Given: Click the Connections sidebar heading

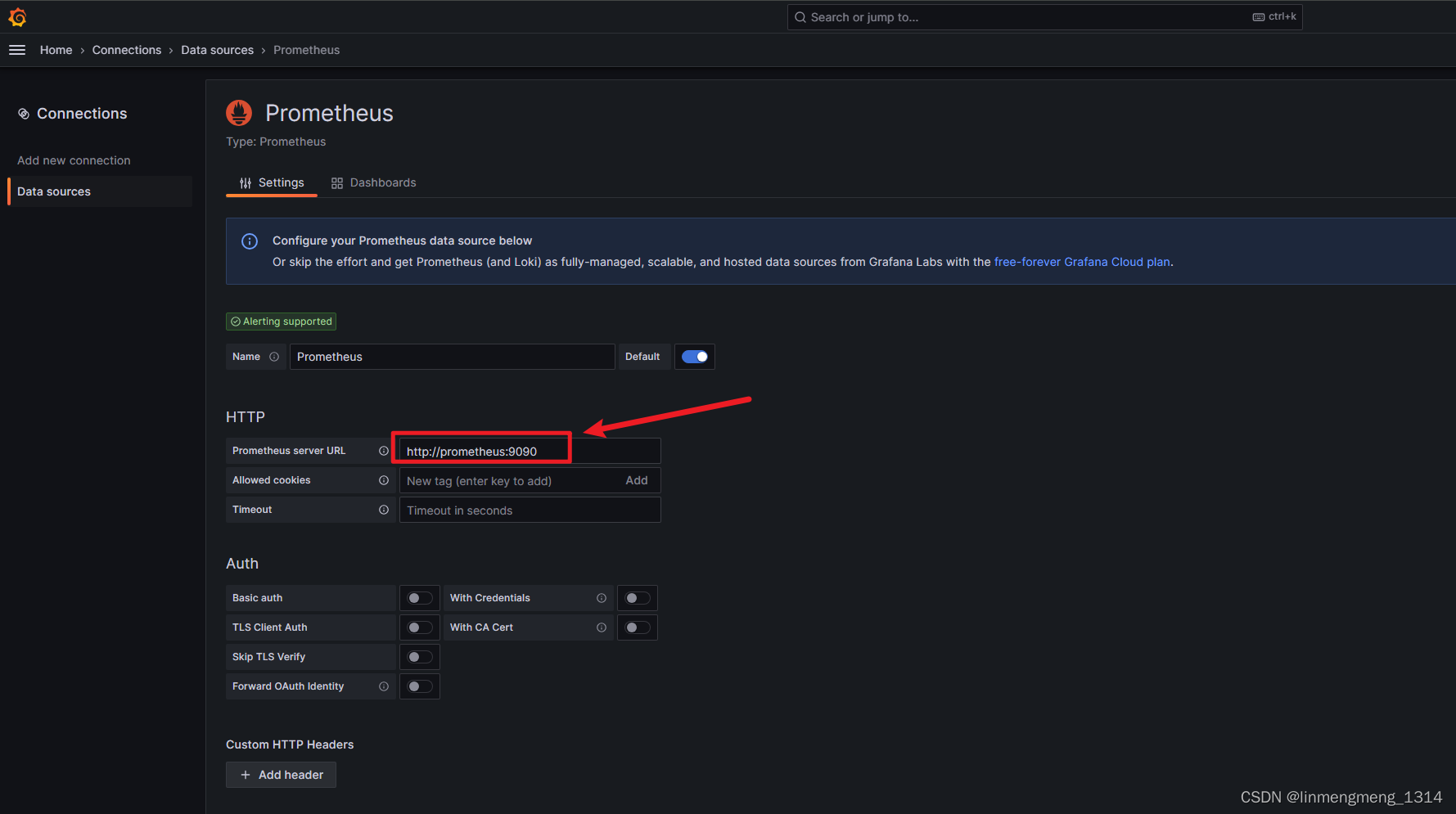Looking at the screenshot, I should pos(82,114).
